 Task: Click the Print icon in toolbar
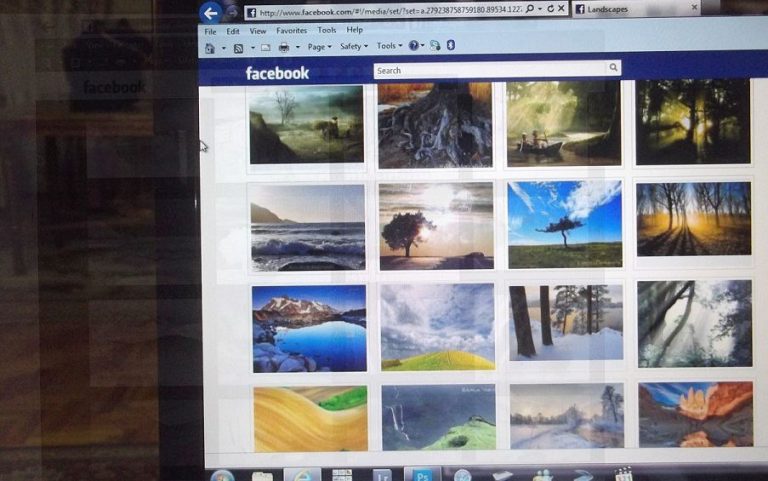click(x=284, y=47)
